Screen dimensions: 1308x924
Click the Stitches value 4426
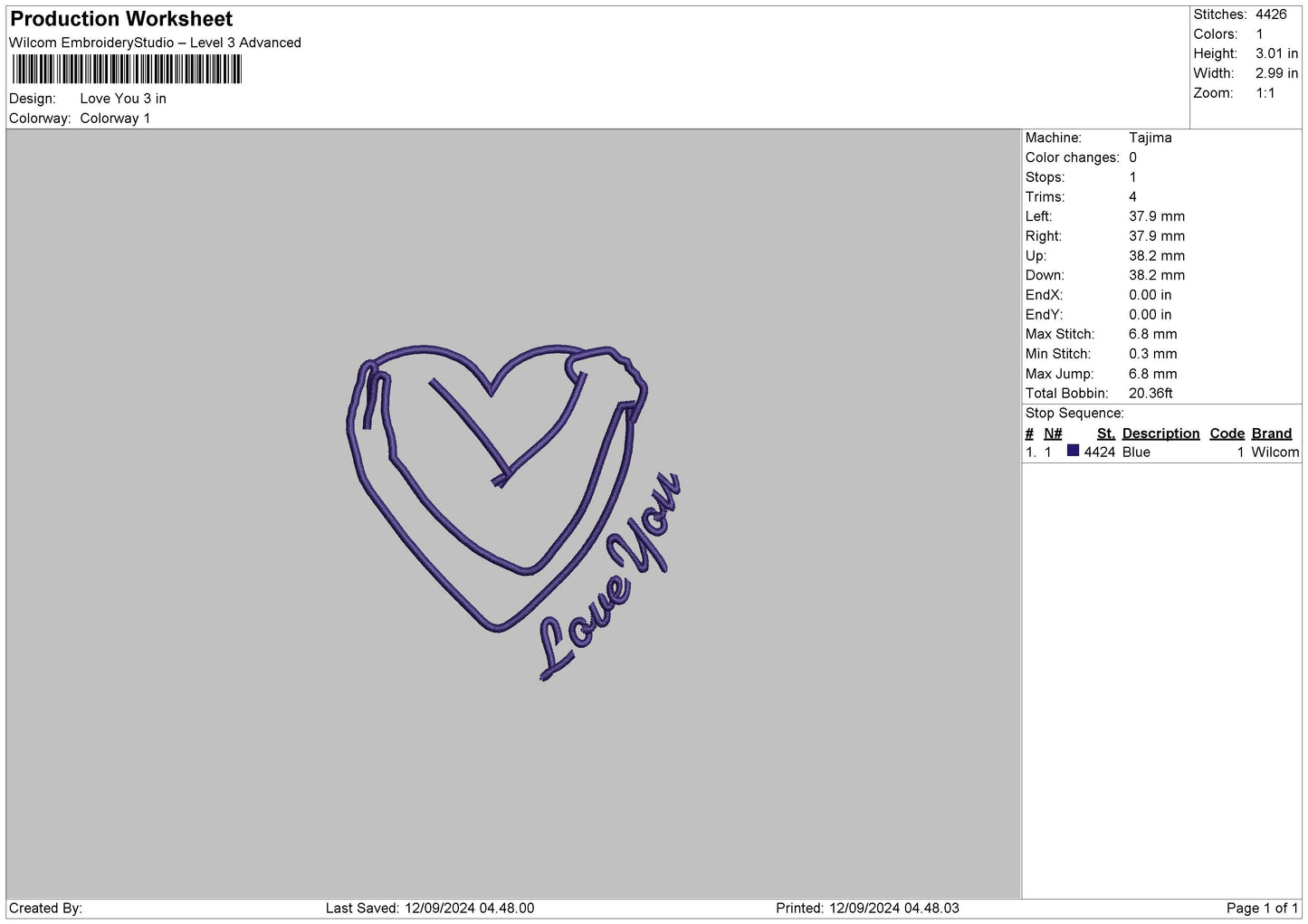(1271, 14)
